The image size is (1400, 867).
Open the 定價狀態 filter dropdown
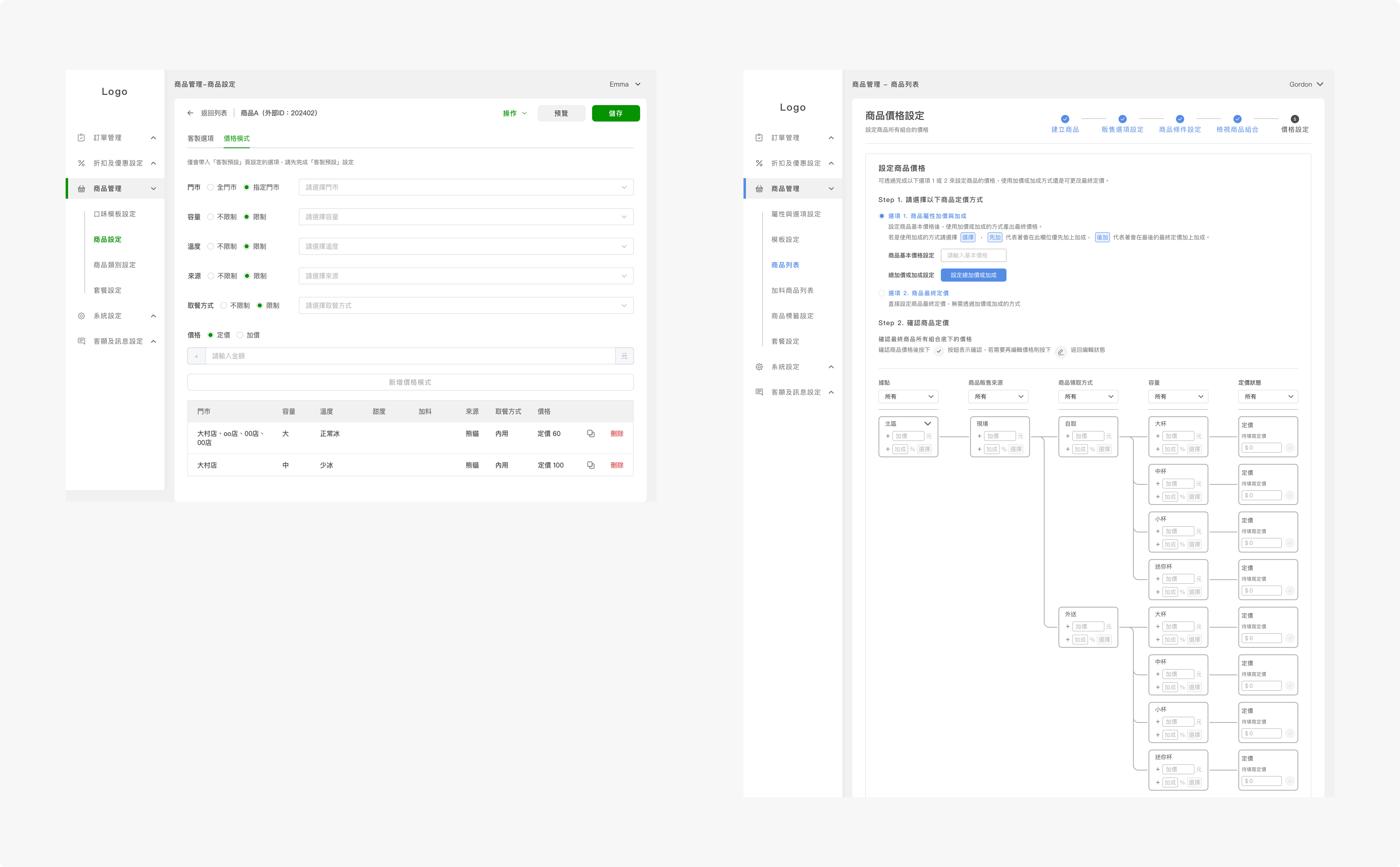point(1268,397)
